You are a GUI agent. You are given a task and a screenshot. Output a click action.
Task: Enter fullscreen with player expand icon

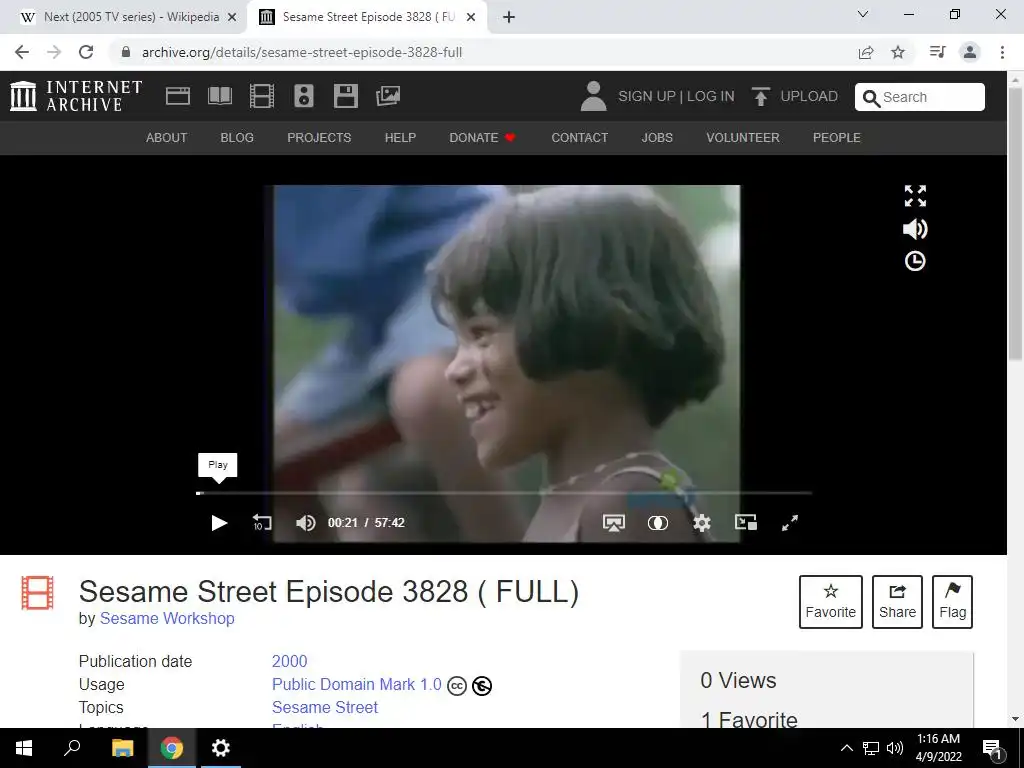[790, 522]
